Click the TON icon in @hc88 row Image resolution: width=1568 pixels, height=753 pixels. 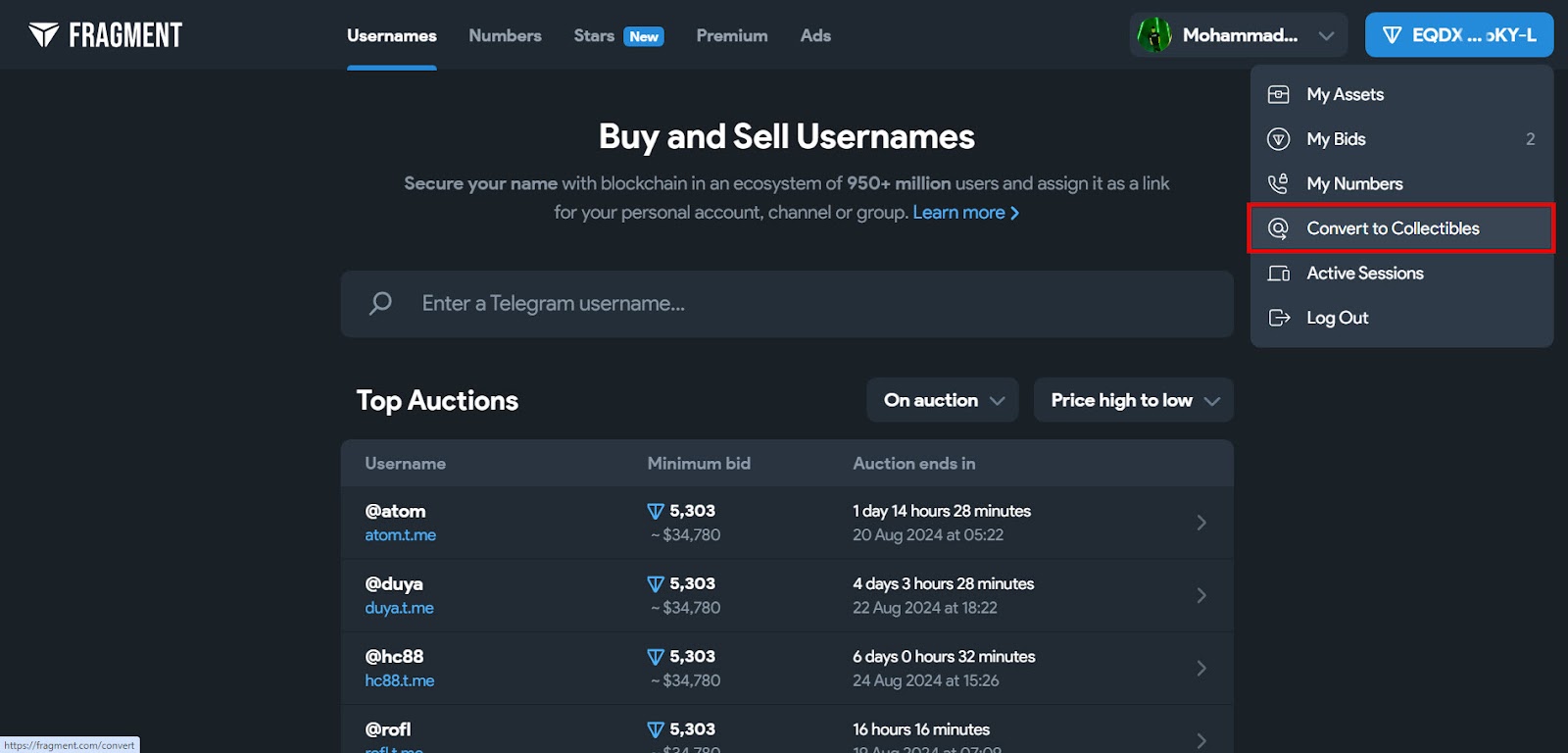point(656,657)
